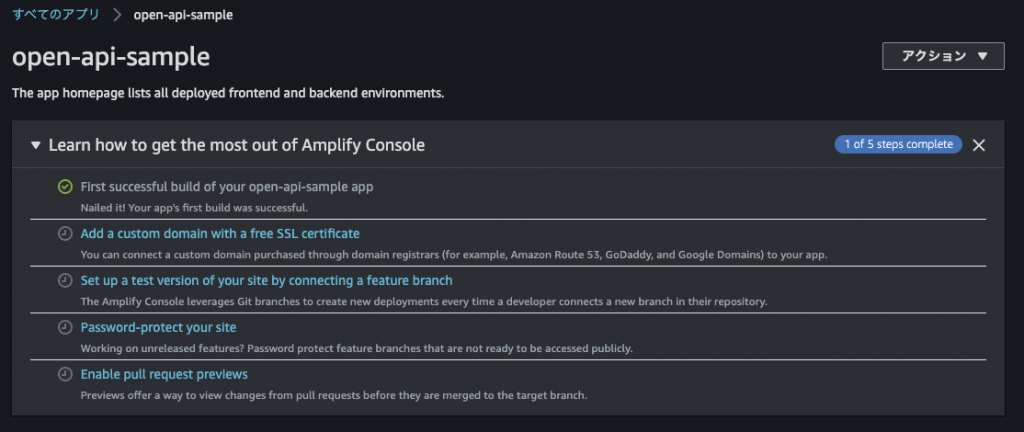Open Enable pull request previews link
Screen dimensions: 1024x432
[164, 375]
